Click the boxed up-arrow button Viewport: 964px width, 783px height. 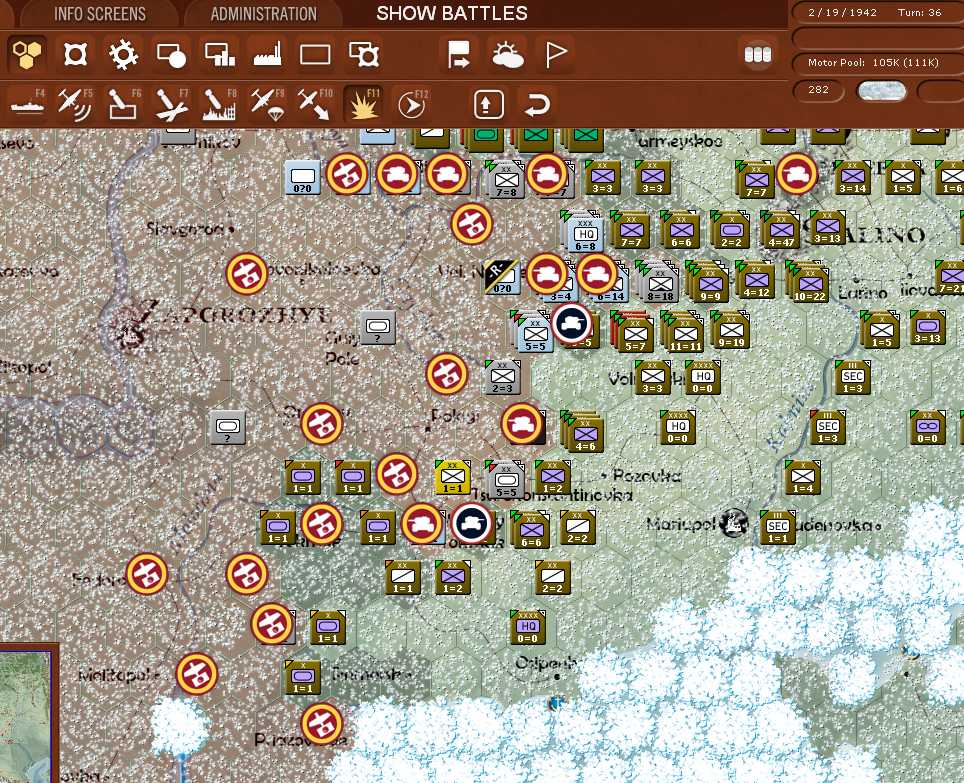click(x=489, y=104)
